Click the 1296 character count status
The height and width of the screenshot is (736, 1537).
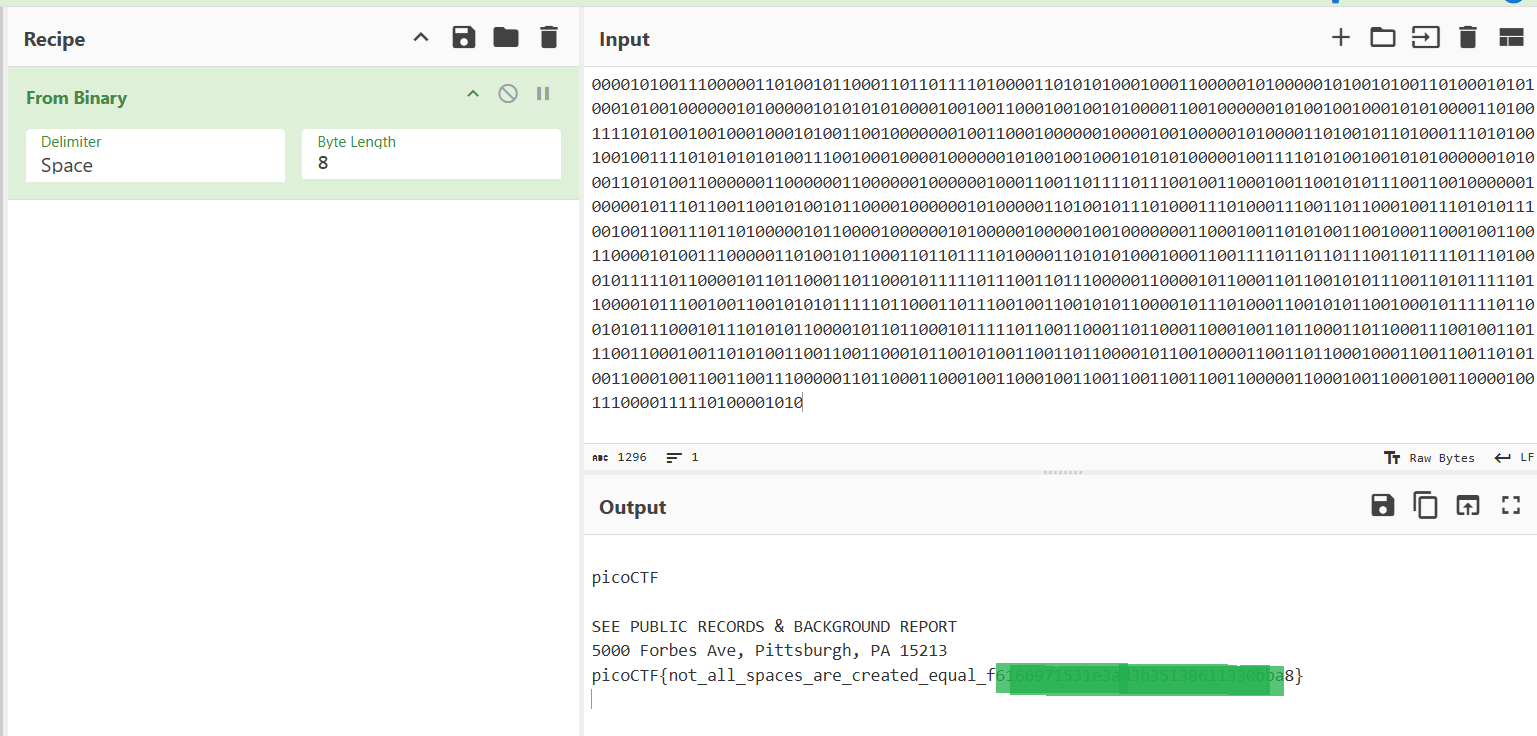(x=620, y=457)
